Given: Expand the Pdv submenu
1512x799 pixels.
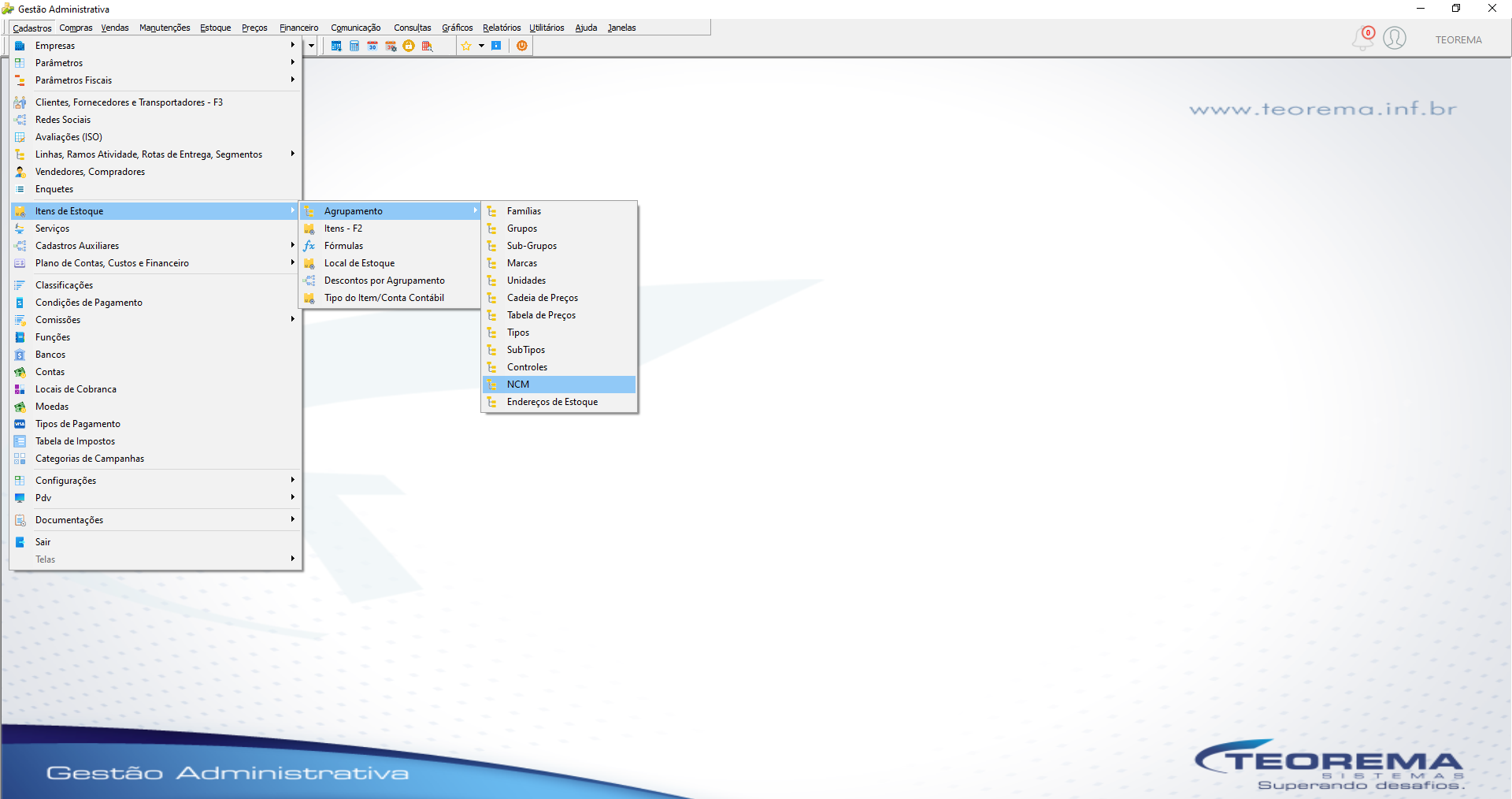Looking at the screenshot, I should click(156, 498).
